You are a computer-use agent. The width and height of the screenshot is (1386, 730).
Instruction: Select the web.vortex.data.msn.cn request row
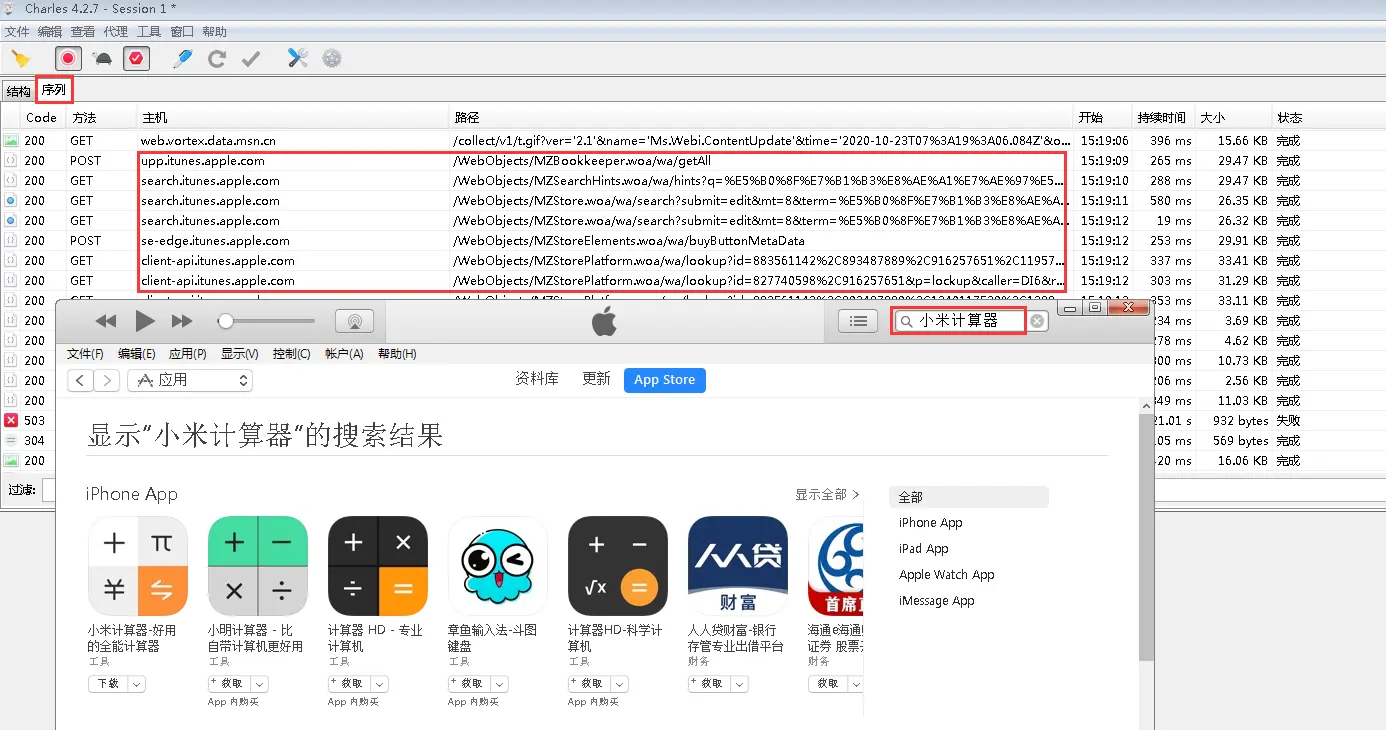point(693,141)
